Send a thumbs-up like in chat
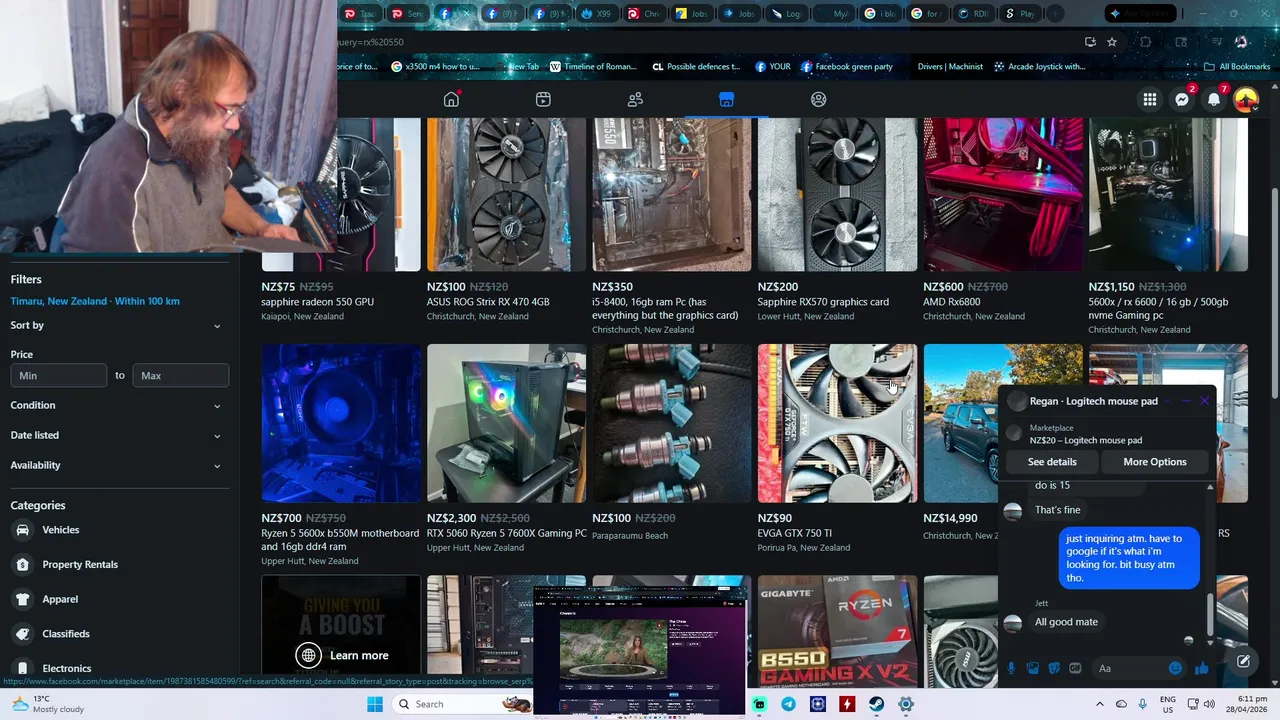This screenshot has width=1280, height=720. coord(1201,668)
